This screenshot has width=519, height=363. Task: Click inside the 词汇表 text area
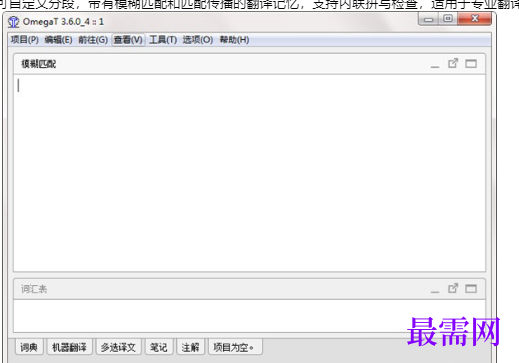click(x=249, y=316)
